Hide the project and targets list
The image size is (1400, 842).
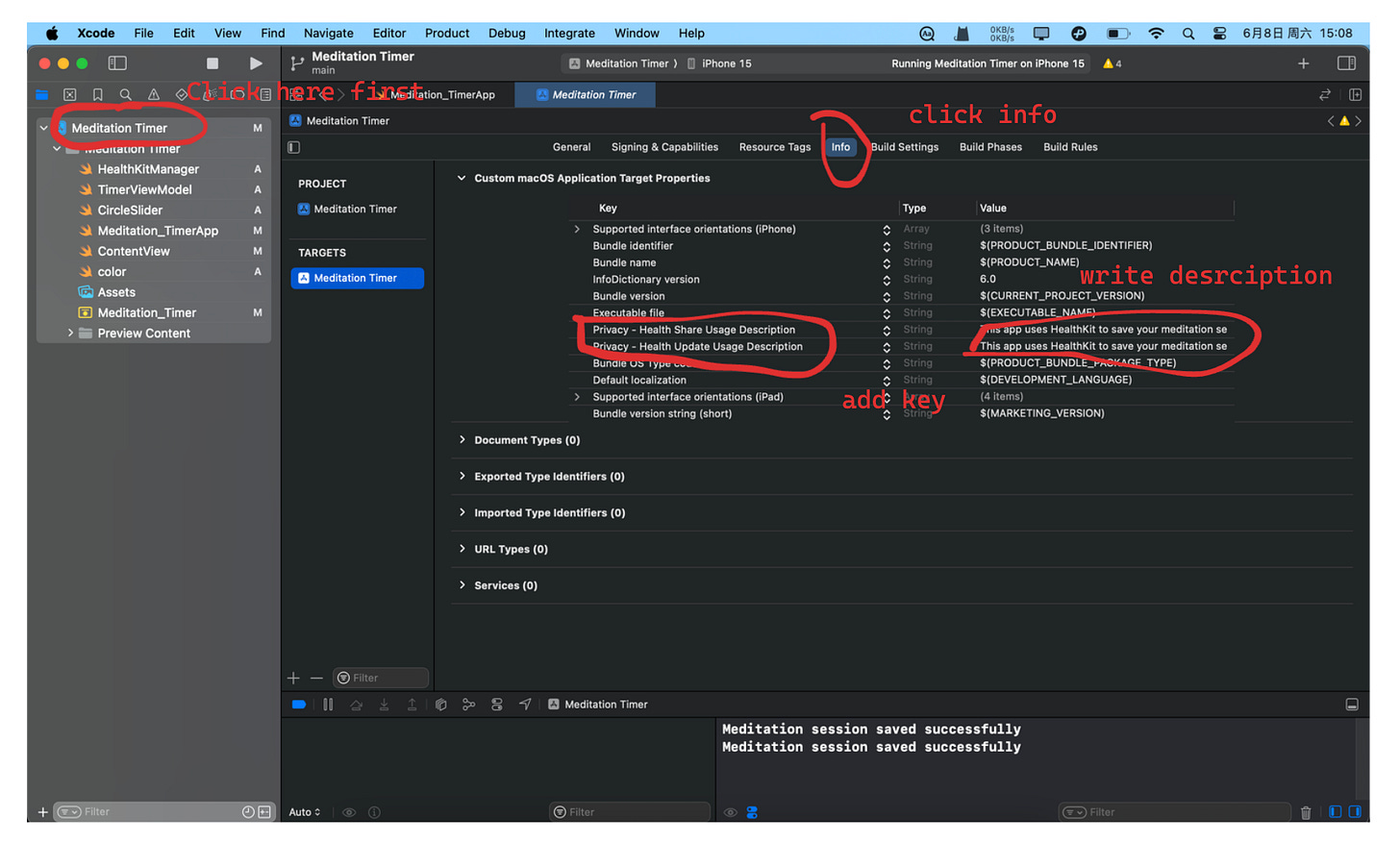point(294,147)
